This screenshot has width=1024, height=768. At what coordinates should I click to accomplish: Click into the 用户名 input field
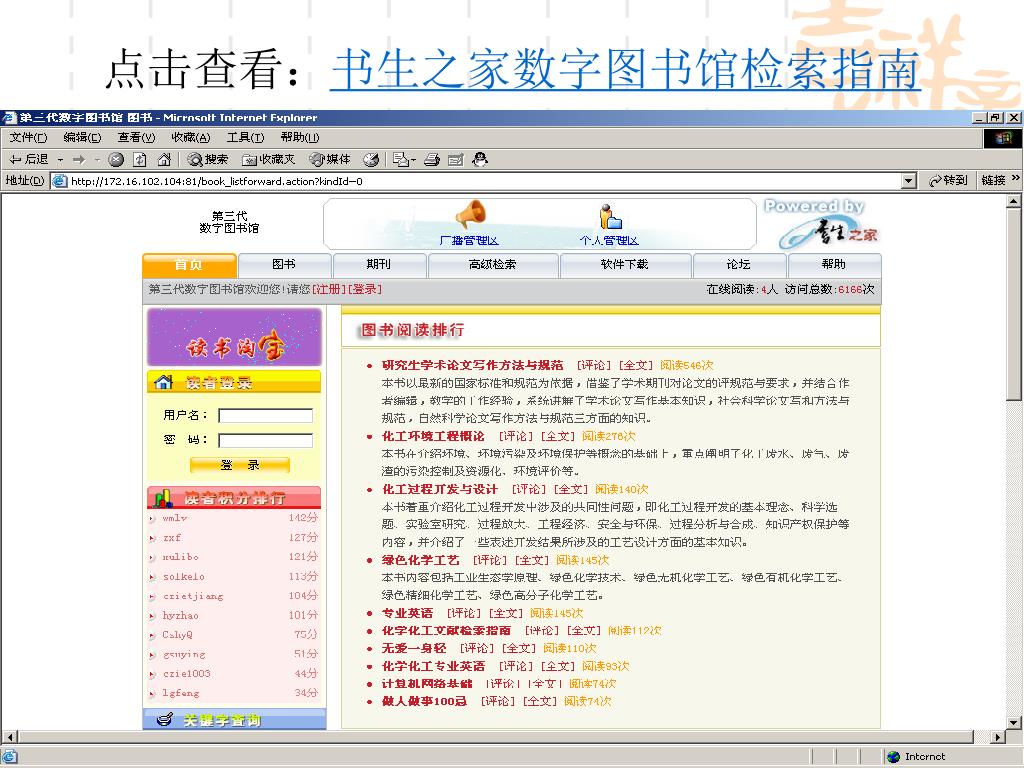tap(265, 415)
